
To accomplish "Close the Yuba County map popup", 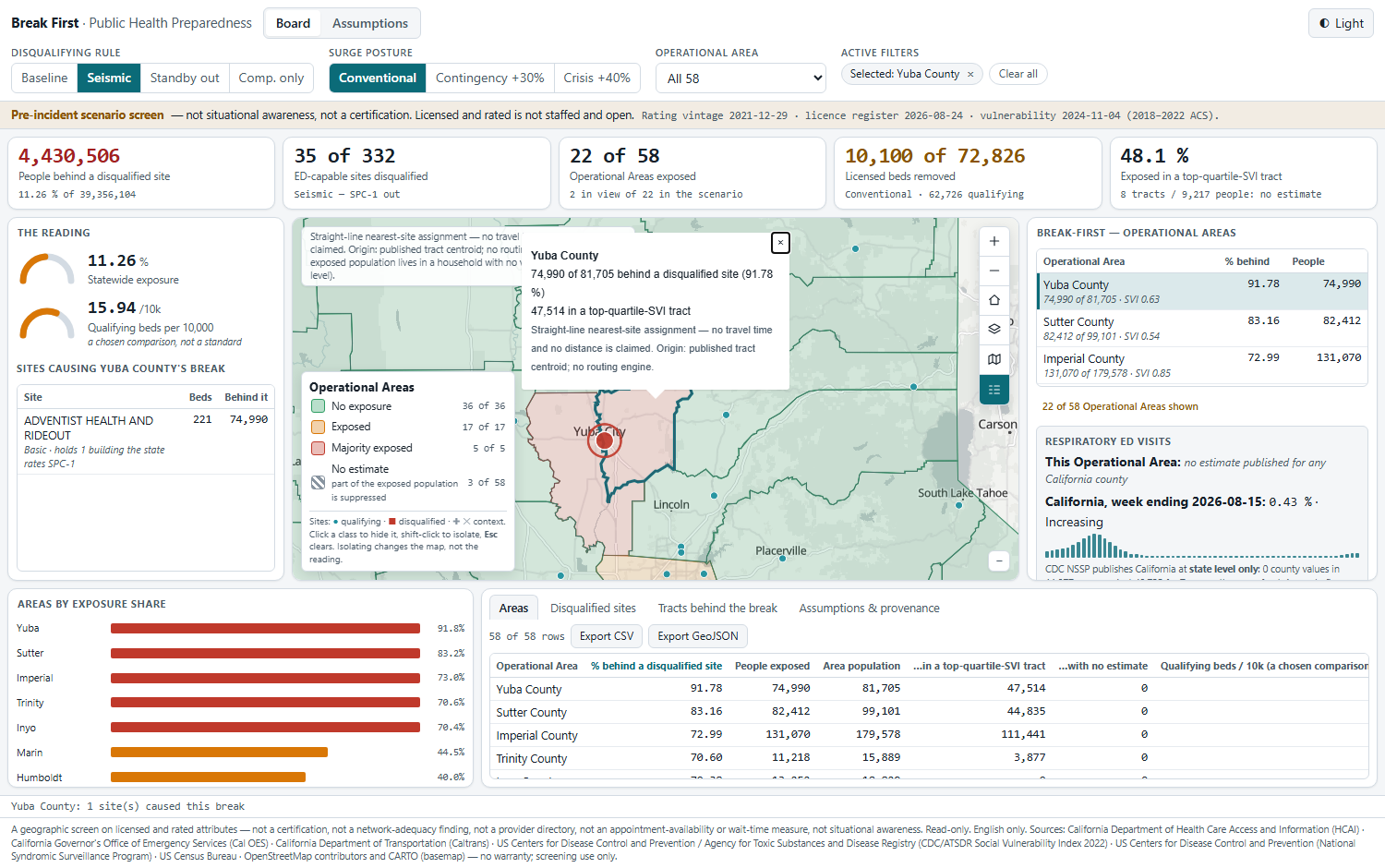I will [780, 242].
